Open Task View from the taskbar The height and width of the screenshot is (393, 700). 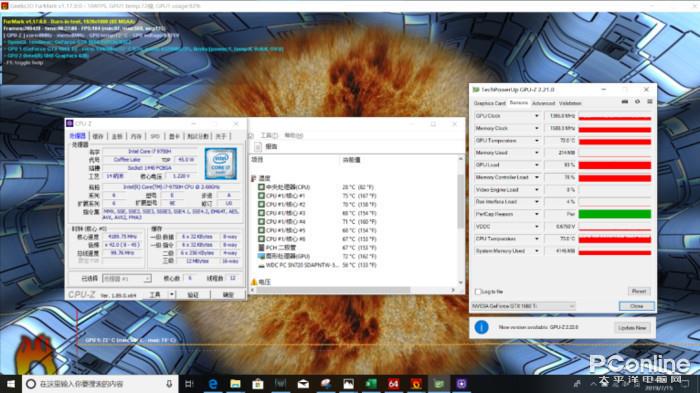click(189, 384)
